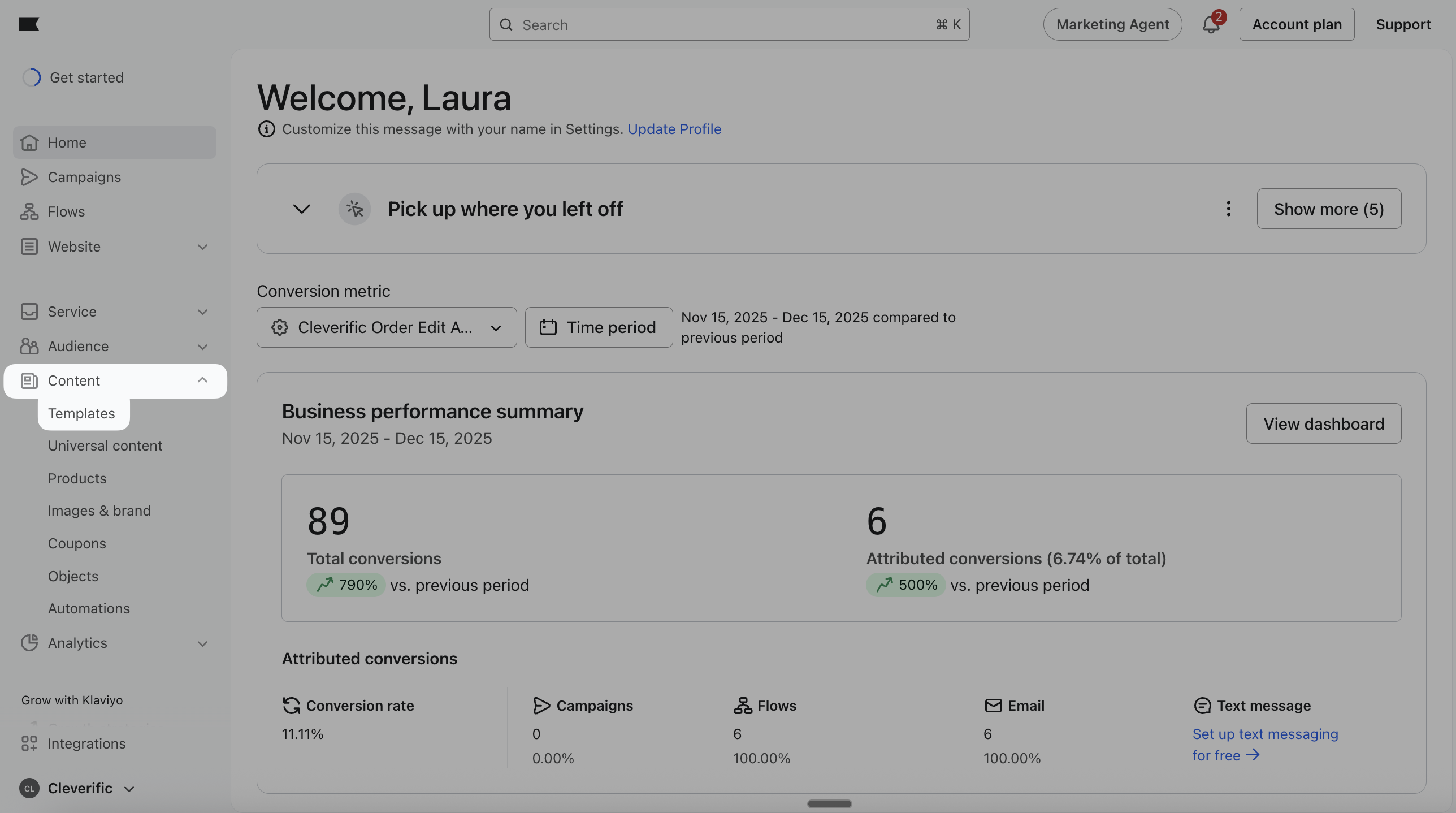This screenshot has width=1456, height=813.
Task: Click the Integrations icon in sidebar
Action: pos(29,743)
